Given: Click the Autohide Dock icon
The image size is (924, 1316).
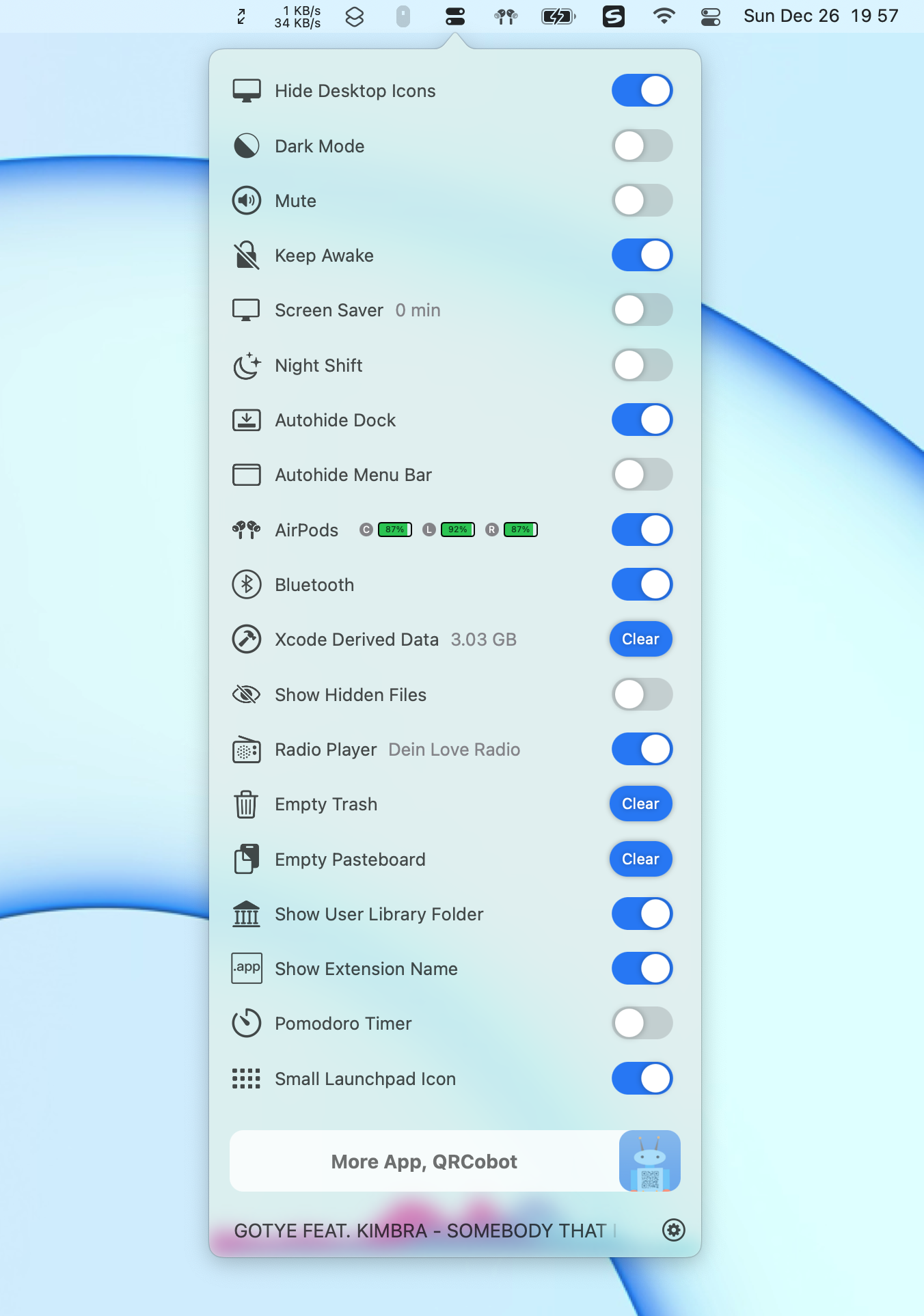Looking at the screenshot, I should 246,420.
